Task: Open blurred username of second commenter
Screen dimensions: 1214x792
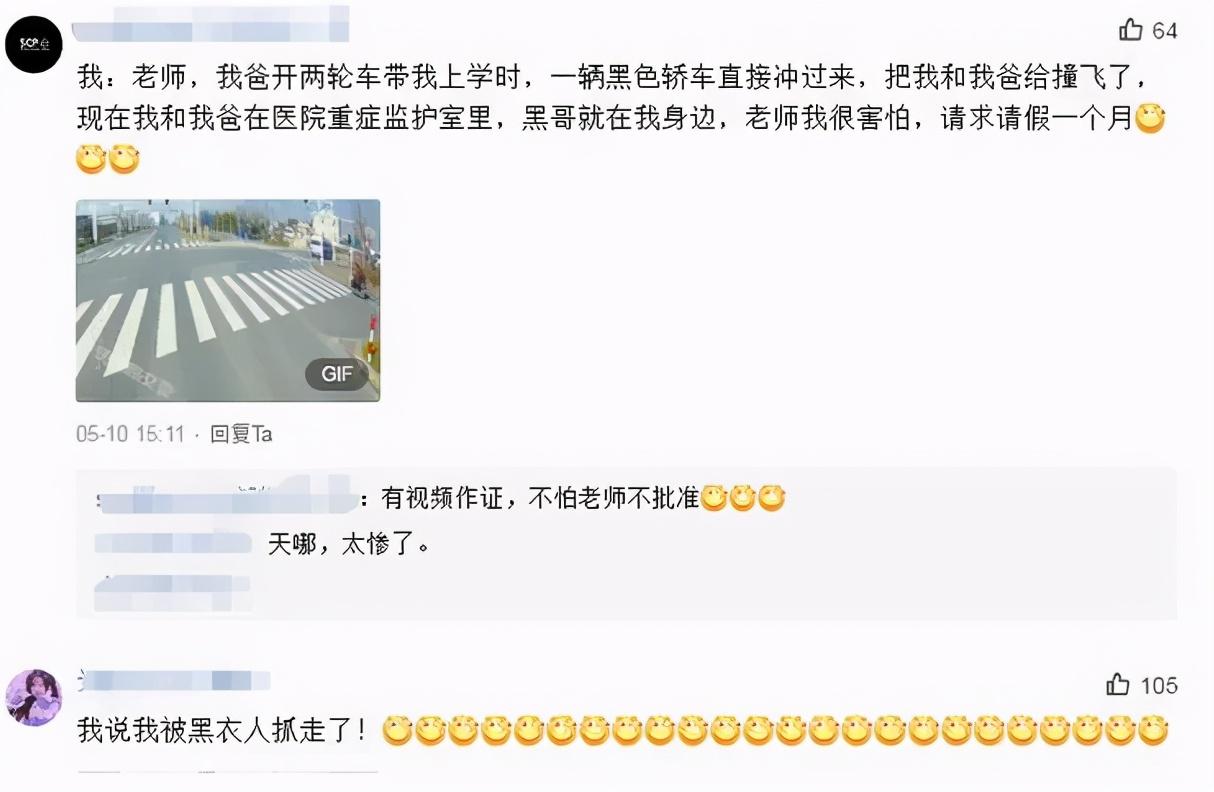Action: (175, 681)
